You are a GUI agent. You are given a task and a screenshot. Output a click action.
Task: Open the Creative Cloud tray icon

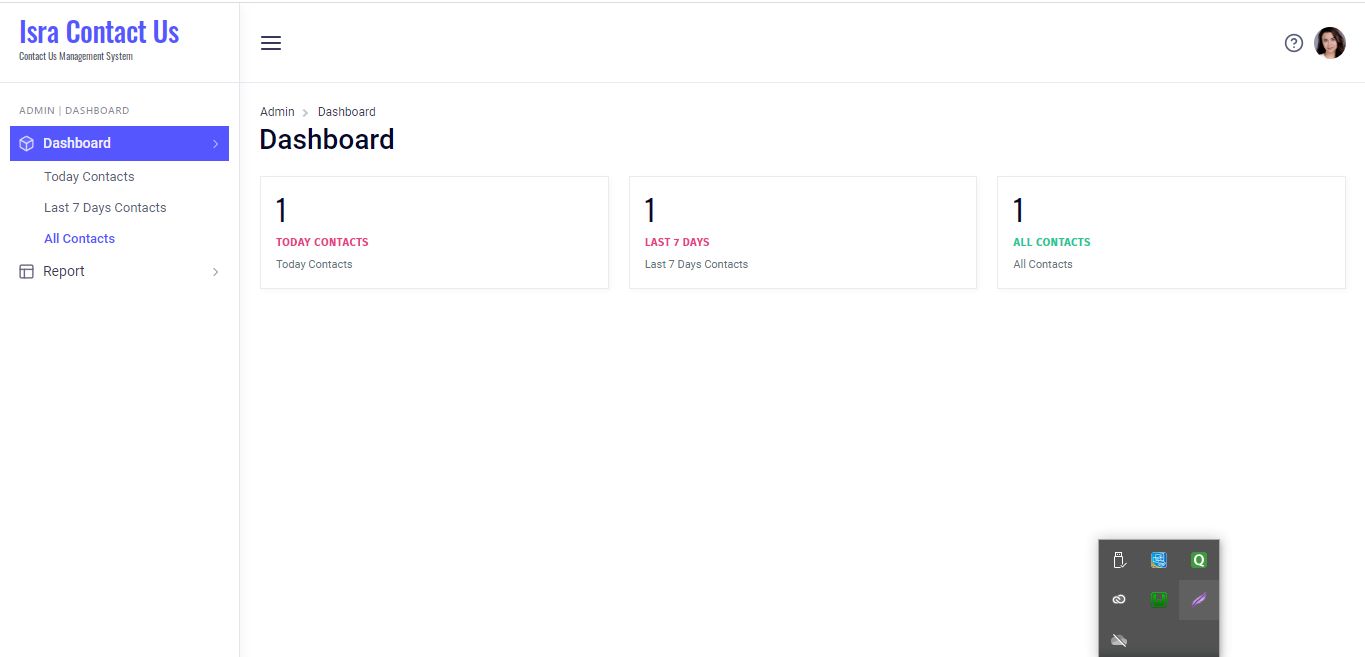tap(1119, 600)
